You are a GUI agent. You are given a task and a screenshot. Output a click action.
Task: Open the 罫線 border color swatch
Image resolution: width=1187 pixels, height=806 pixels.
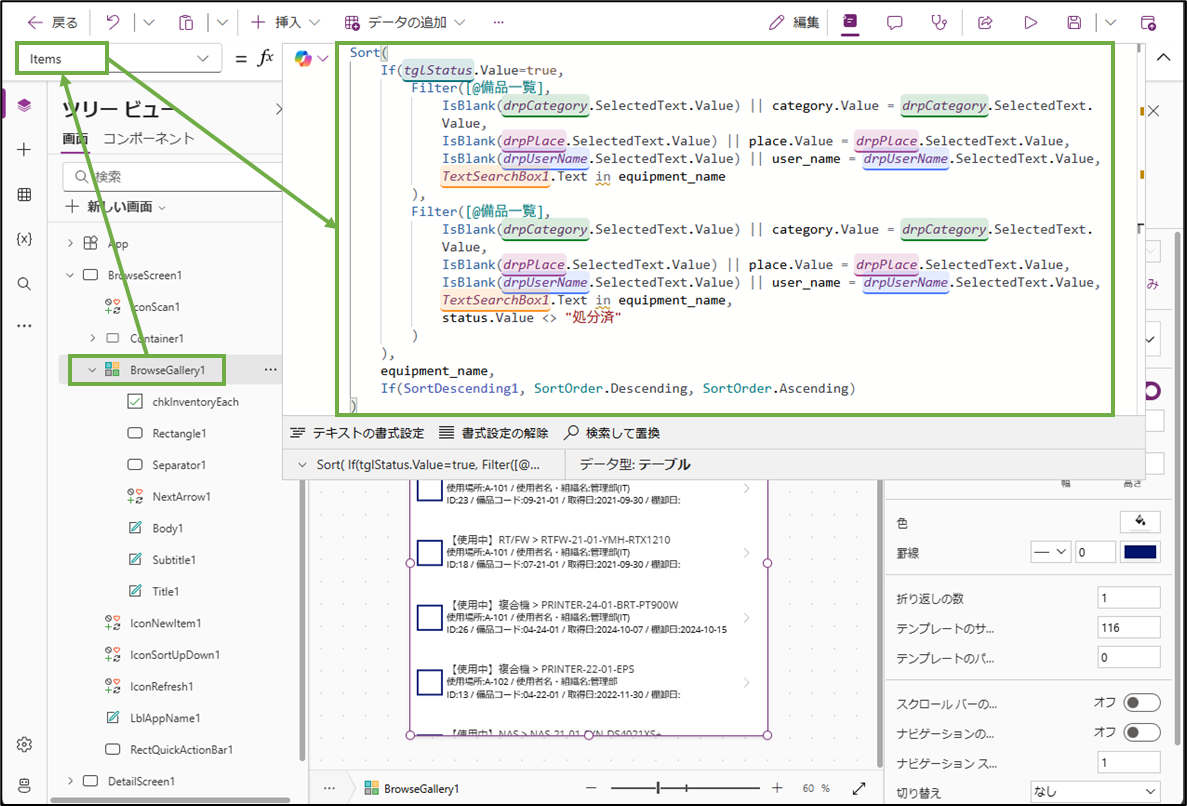(1141, 551)
